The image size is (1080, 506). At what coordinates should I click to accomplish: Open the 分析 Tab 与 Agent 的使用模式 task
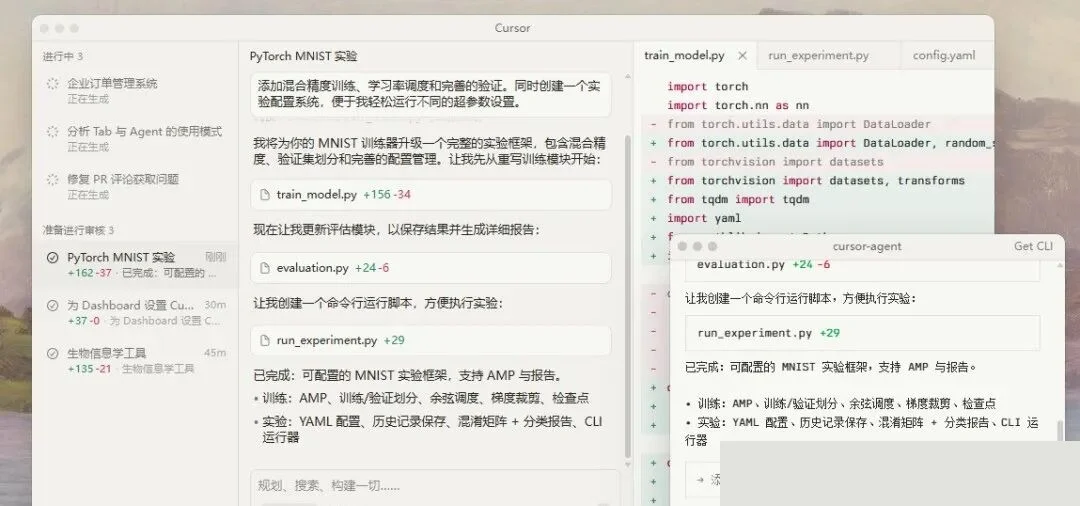[135, 138]
